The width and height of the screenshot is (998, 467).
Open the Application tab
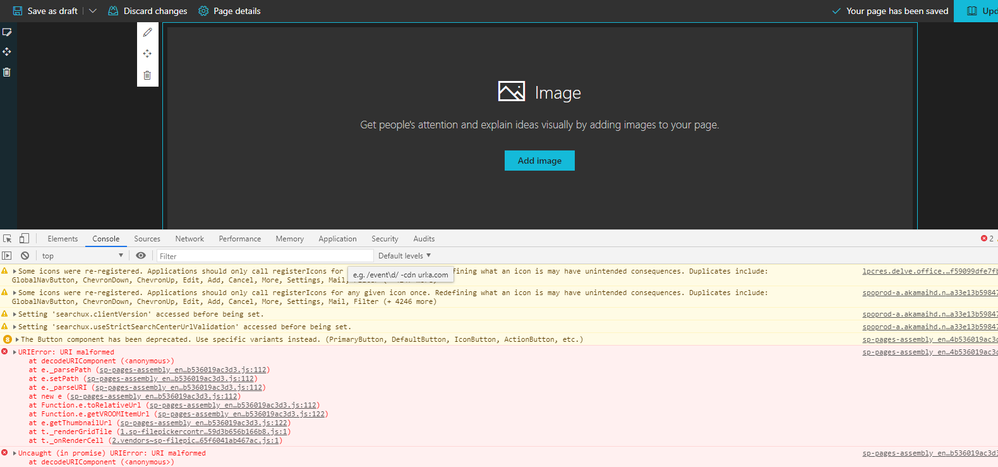[x=337, y=239]
